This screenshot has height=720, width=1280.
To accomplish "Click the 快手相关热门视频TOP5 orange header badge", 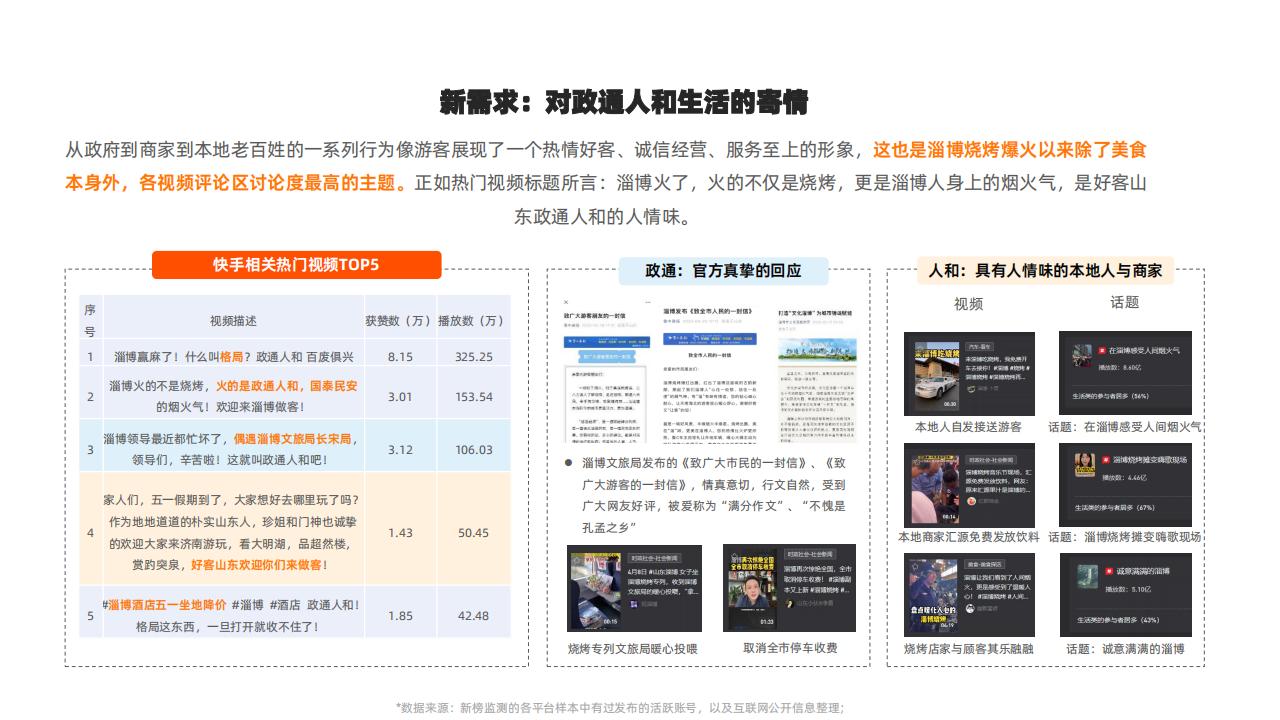I will click(x=296, y=265).
